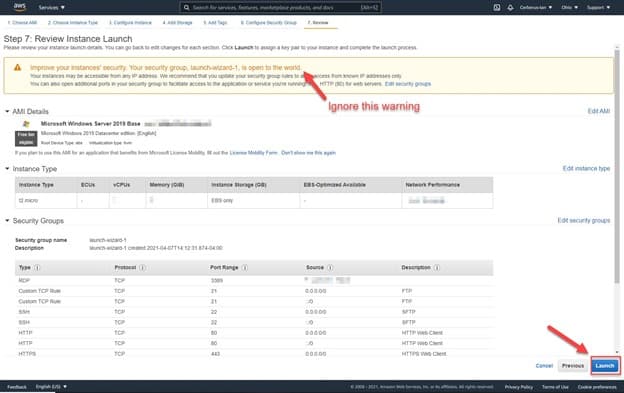Click in the services search field
This screenshot has width=624, height=393.
pos(280,7)
